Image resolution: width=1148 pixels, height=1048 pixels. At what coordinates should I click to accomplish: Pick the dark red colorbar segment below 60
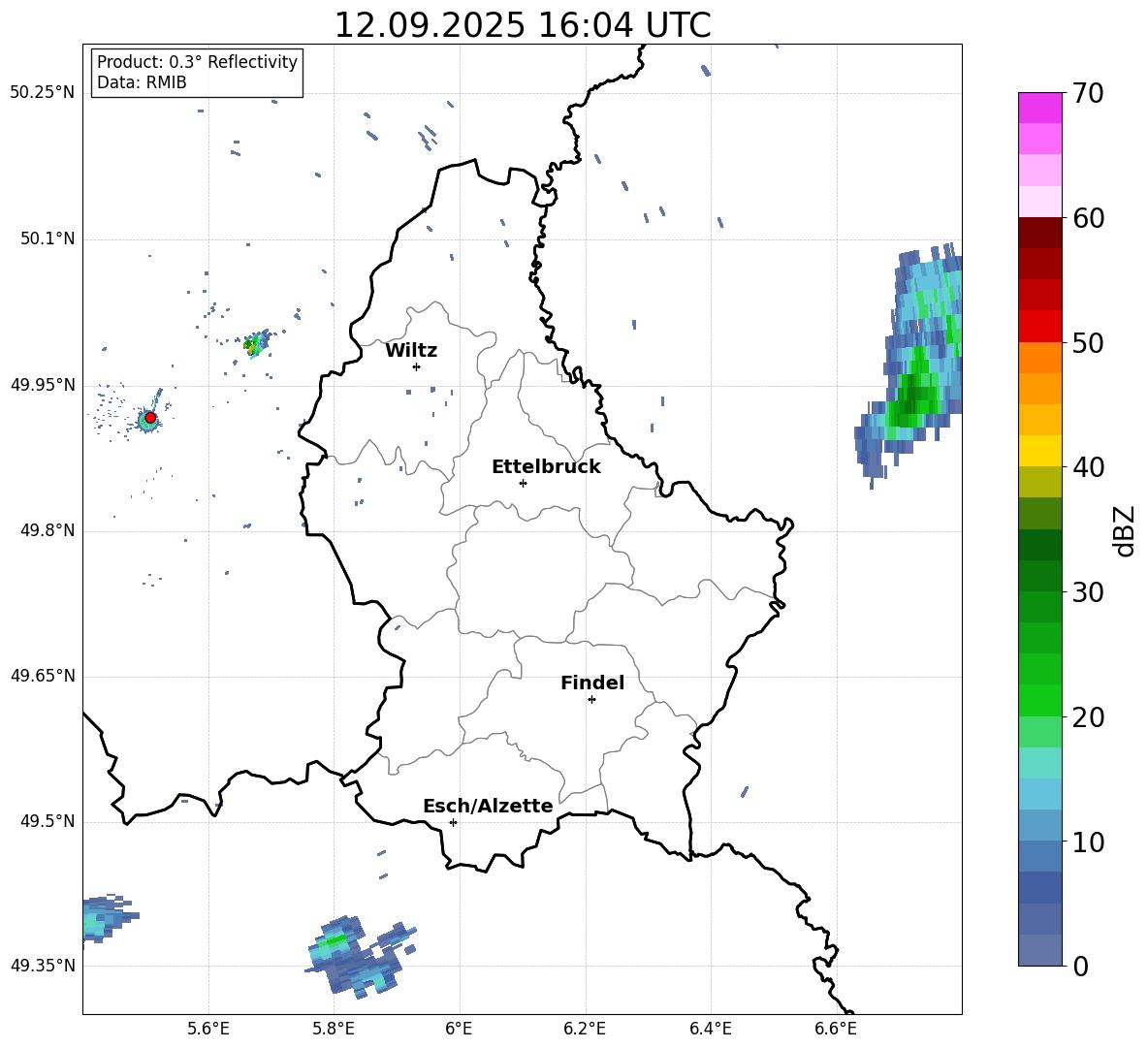click(x=1039, y=233)
